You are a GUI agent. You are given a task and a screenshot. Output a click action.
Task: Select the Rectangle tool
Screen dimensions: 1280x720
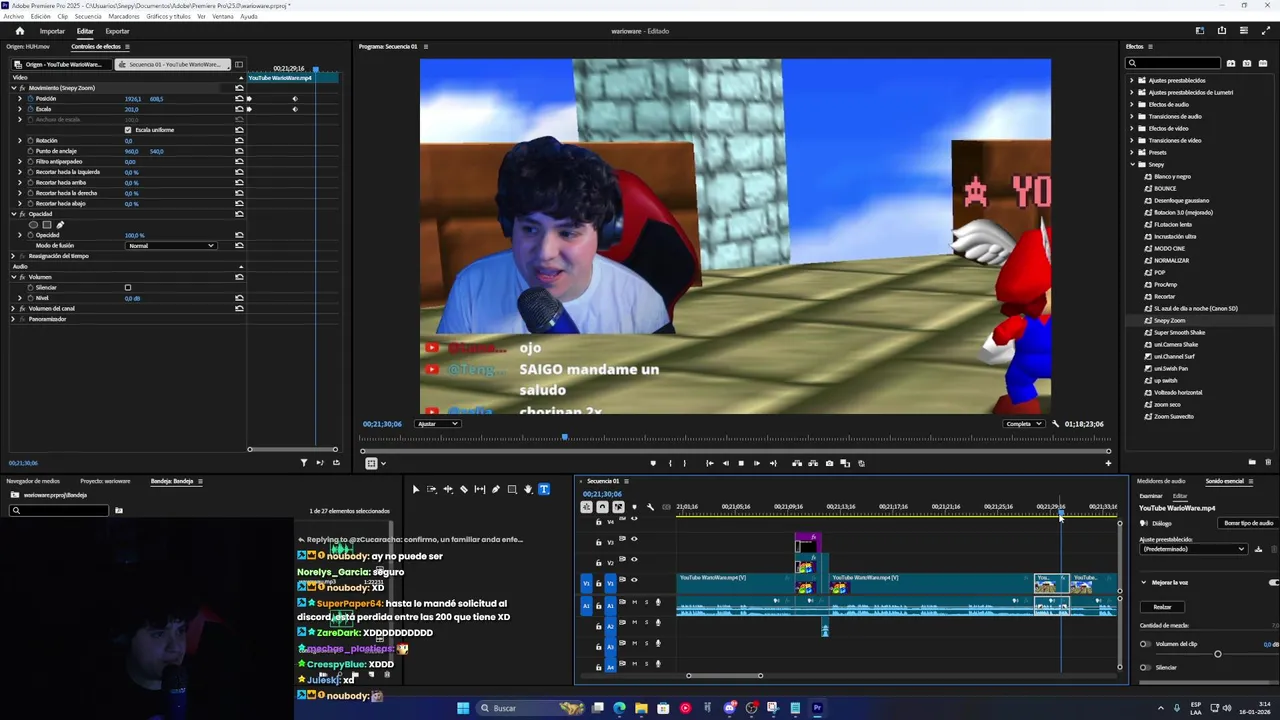click(512, 489)
